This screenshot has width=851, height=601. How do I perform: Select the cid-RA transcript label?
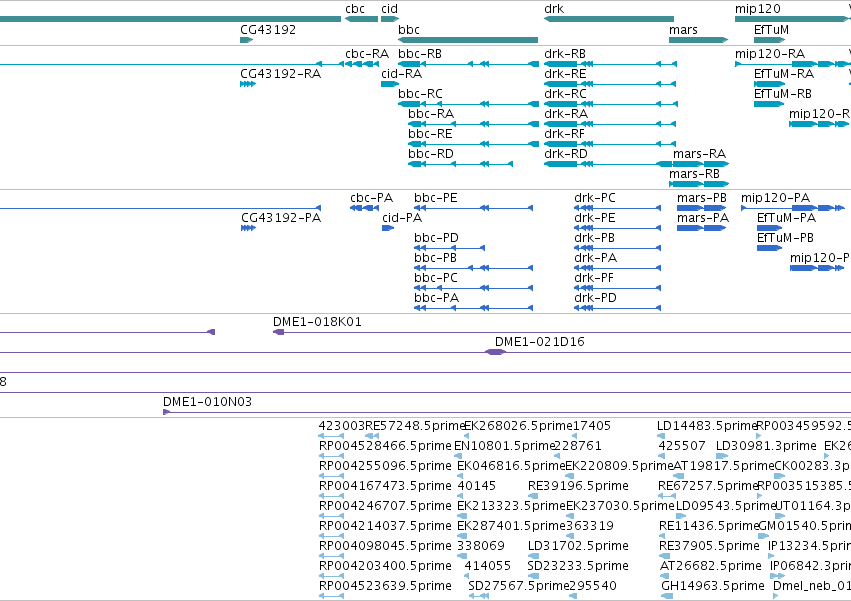click(401, 74)
